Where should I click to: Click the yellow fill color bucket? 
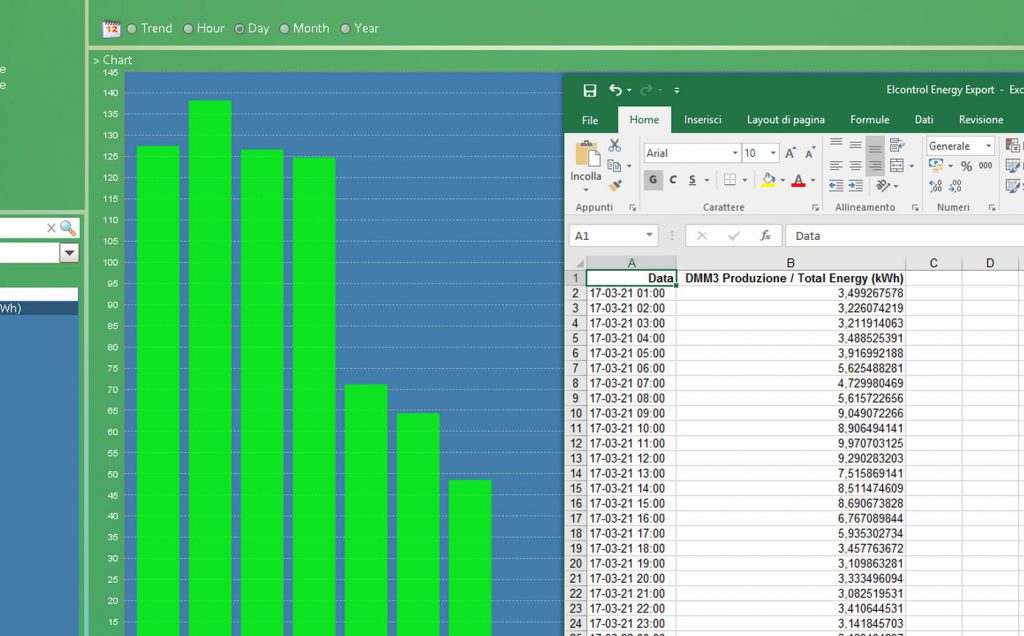click(x=767, y=180)
